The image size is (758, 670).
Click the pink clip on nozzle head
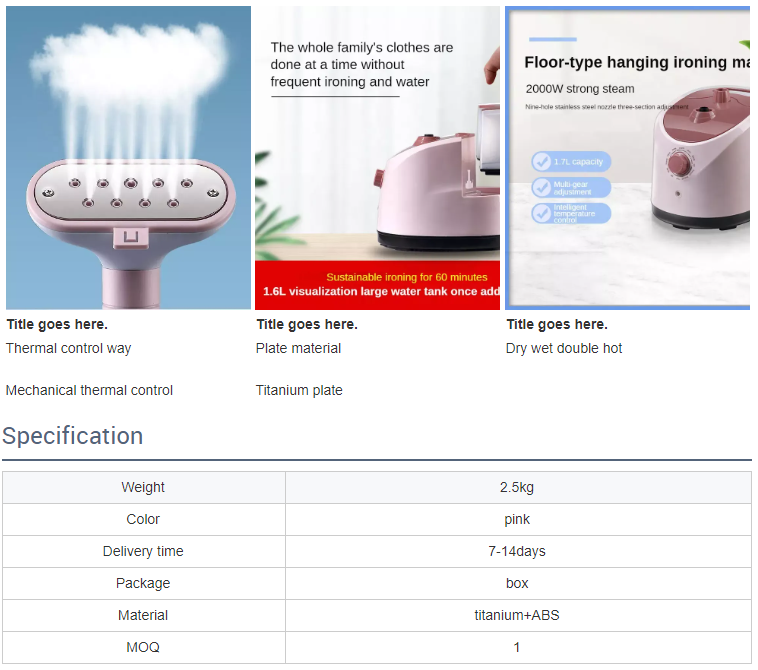tap(131, 238)
